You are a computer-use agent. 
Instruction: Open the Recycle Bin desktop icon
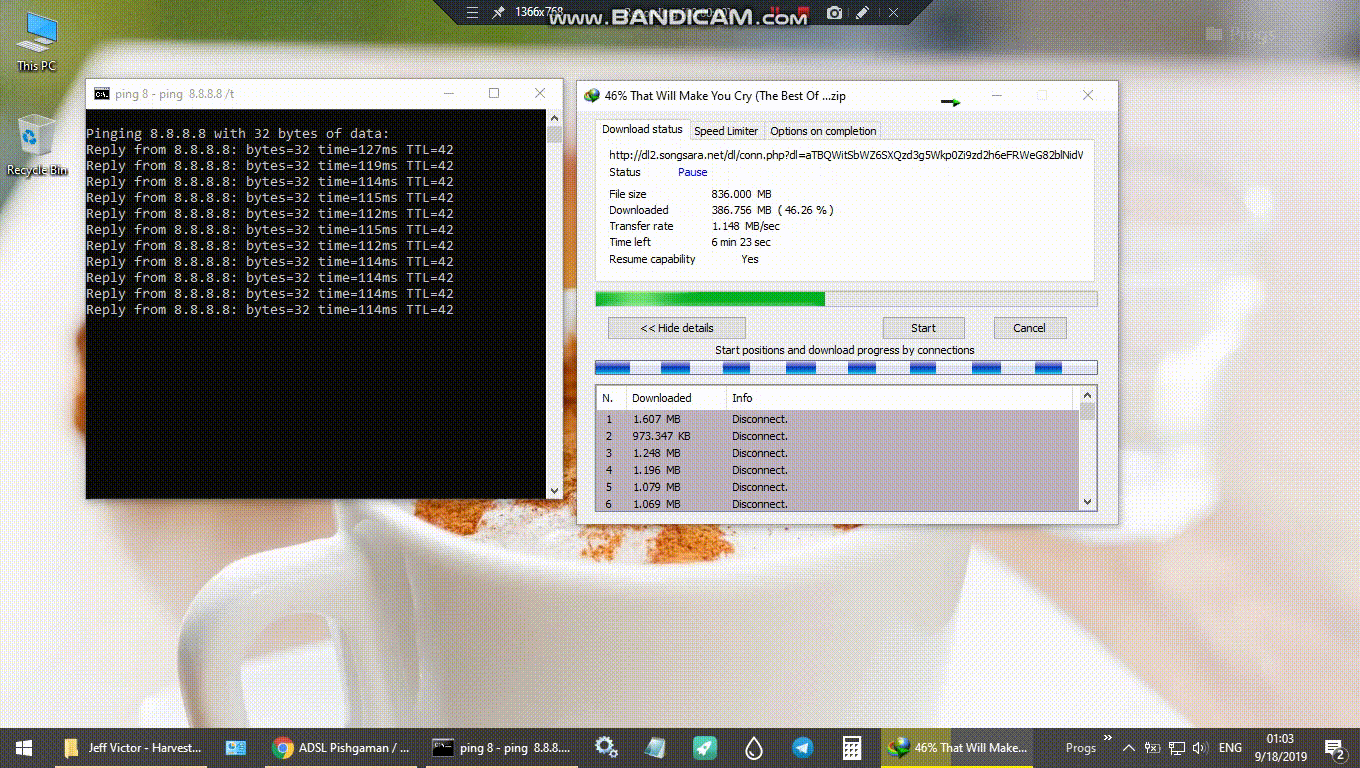tap(36, 145)
